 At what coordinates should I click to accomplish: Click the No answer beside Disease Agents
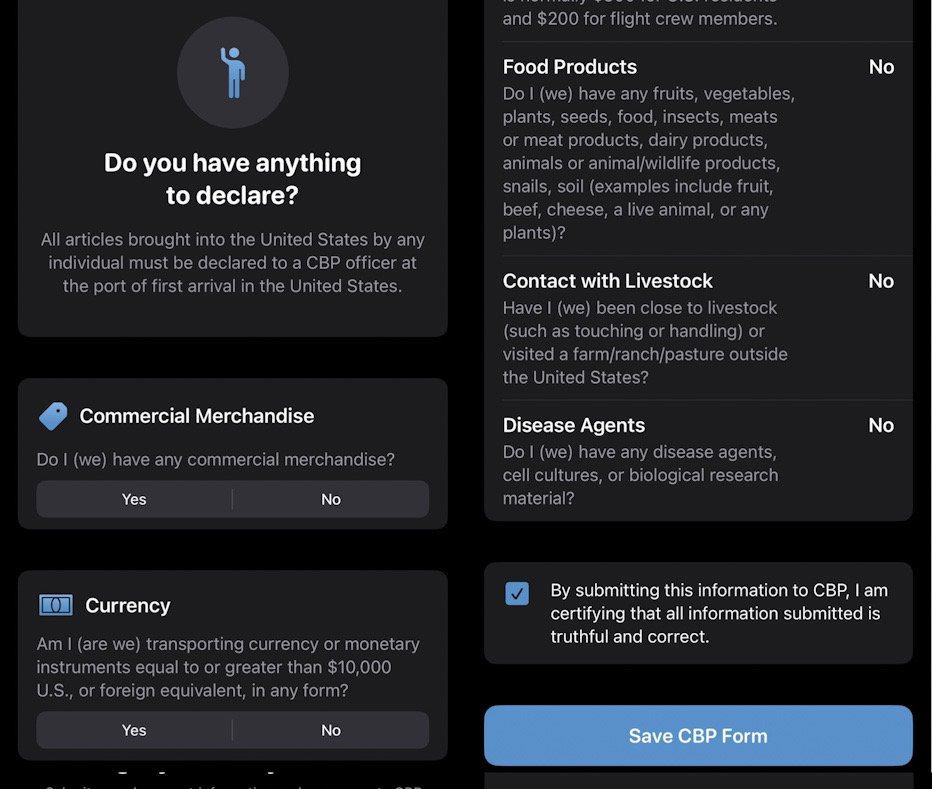pyautogui.click(x=881, y=425)
